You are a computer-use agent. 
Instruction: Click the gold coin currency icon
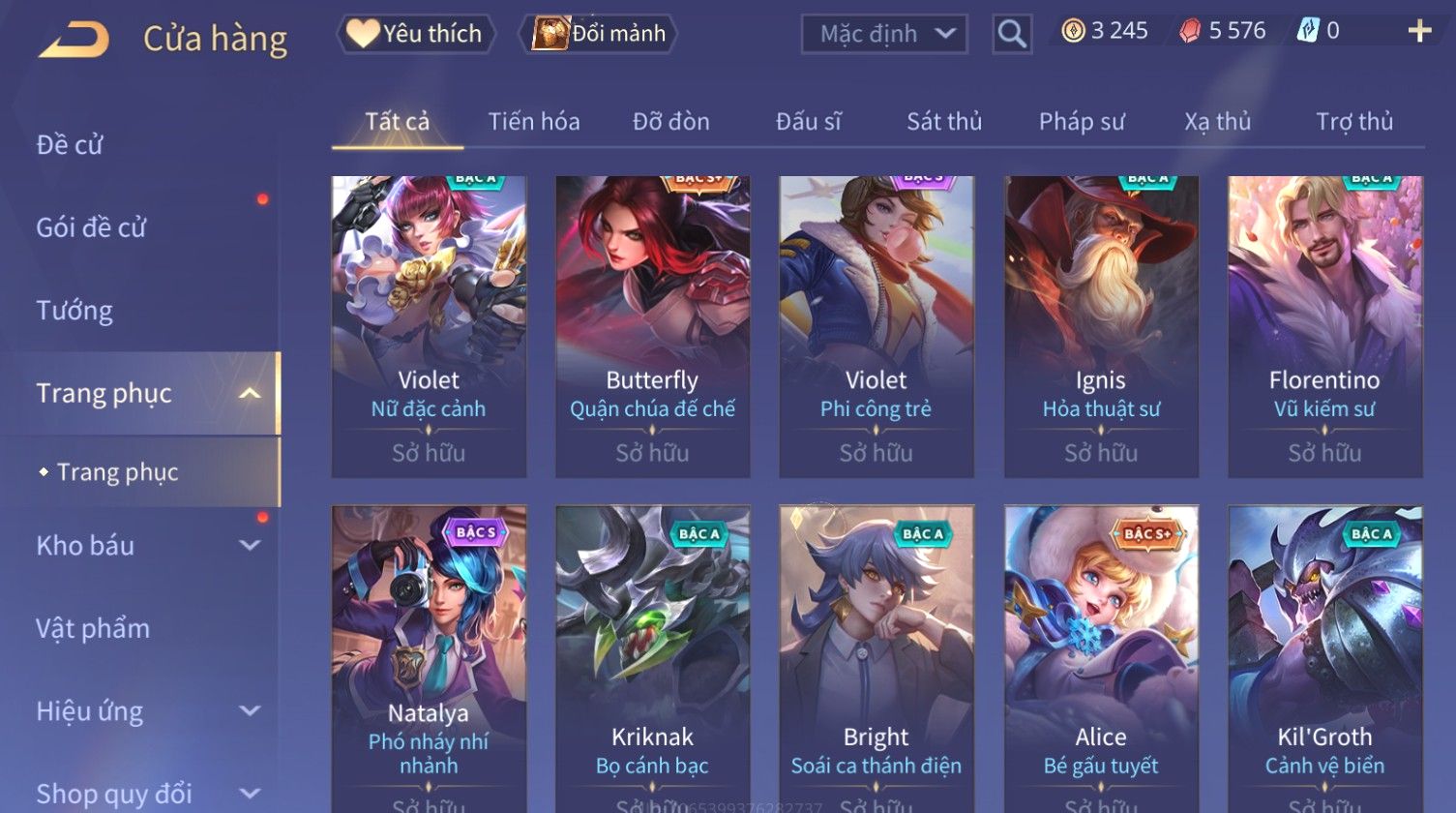click(1073, 31)
